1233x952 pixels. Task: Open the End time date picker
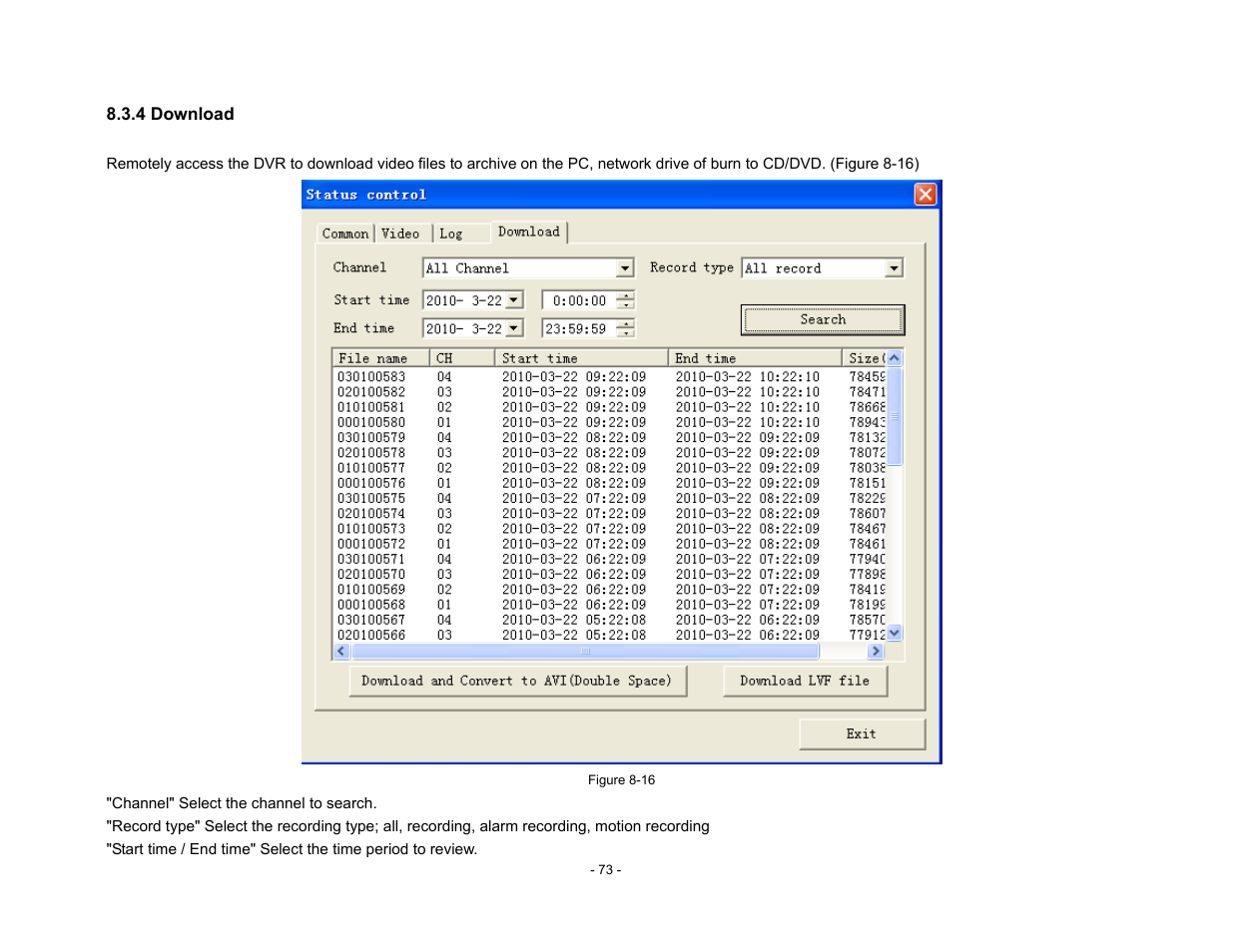coord(514,328)
